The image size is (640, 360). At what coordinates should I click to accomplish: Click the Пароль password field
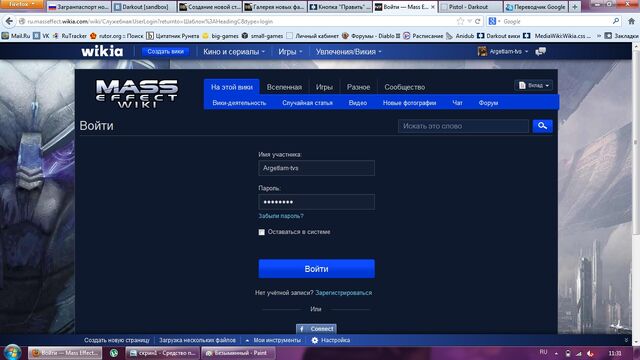tap(316, 202)
